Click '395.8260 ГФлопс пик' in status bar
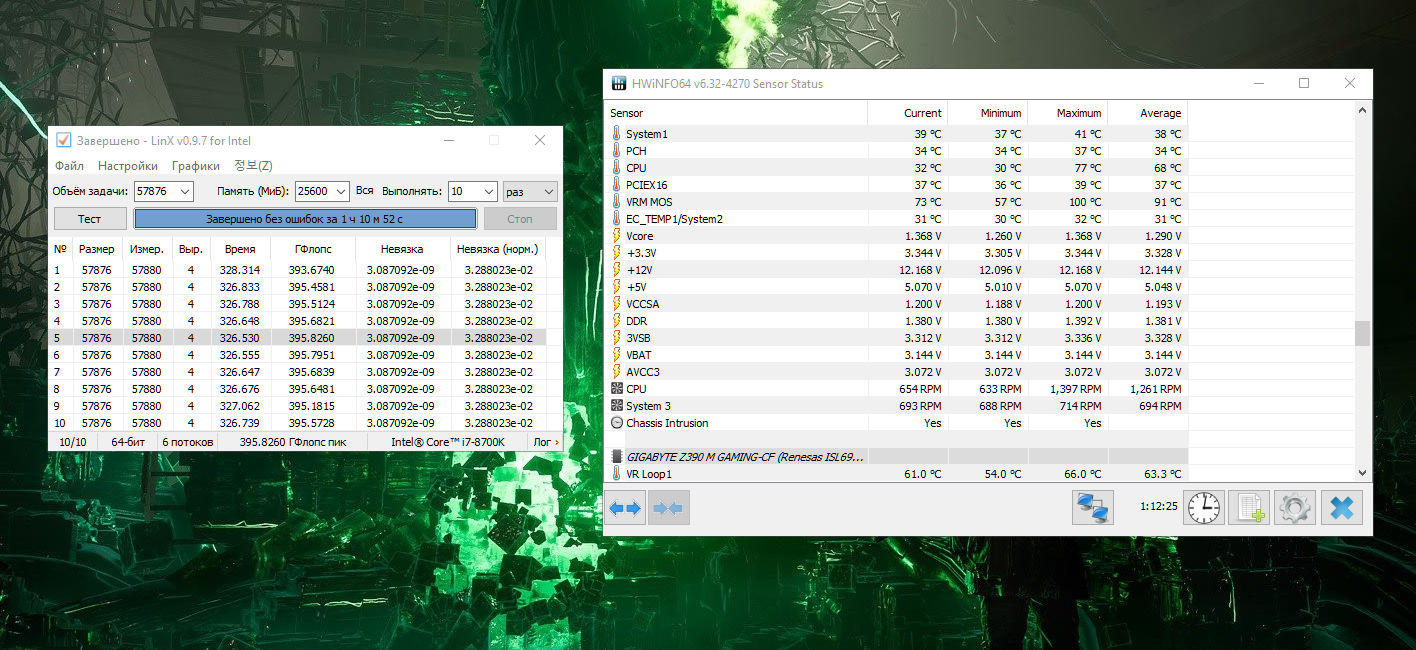The width and height of the screenshot is (1416, 650). (x=293, y=442)
